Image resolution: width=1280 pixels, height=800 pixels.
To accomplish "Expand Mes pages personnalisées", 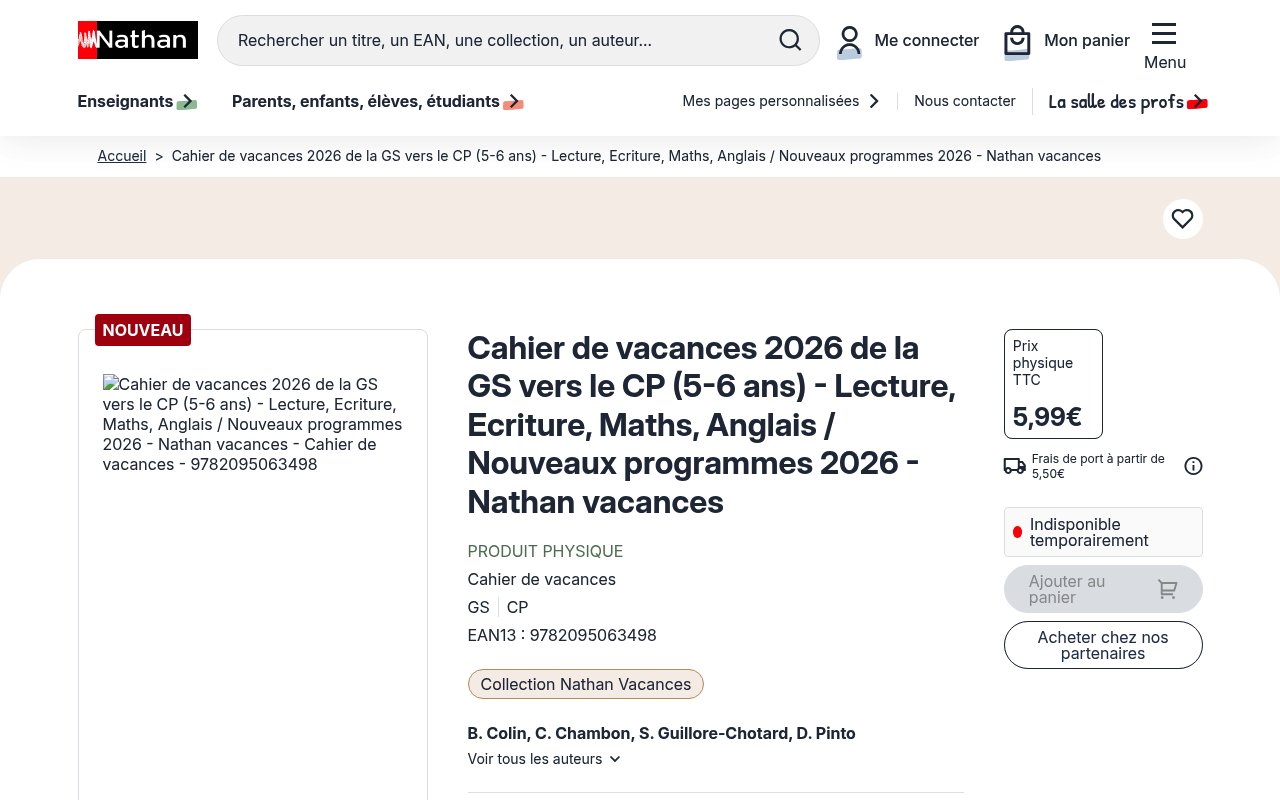I will pyautogui.click(x=781, y=101).
